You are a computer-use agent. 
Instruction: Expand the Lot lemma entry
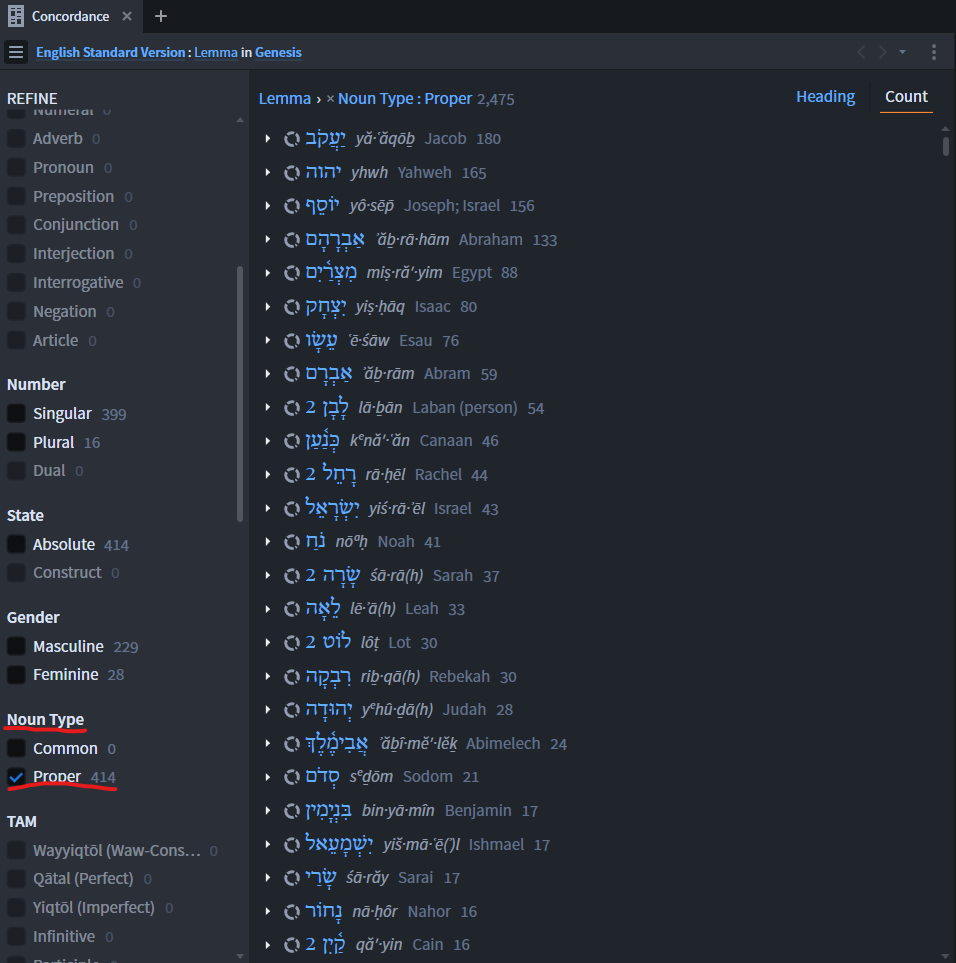tap(268, 642)
